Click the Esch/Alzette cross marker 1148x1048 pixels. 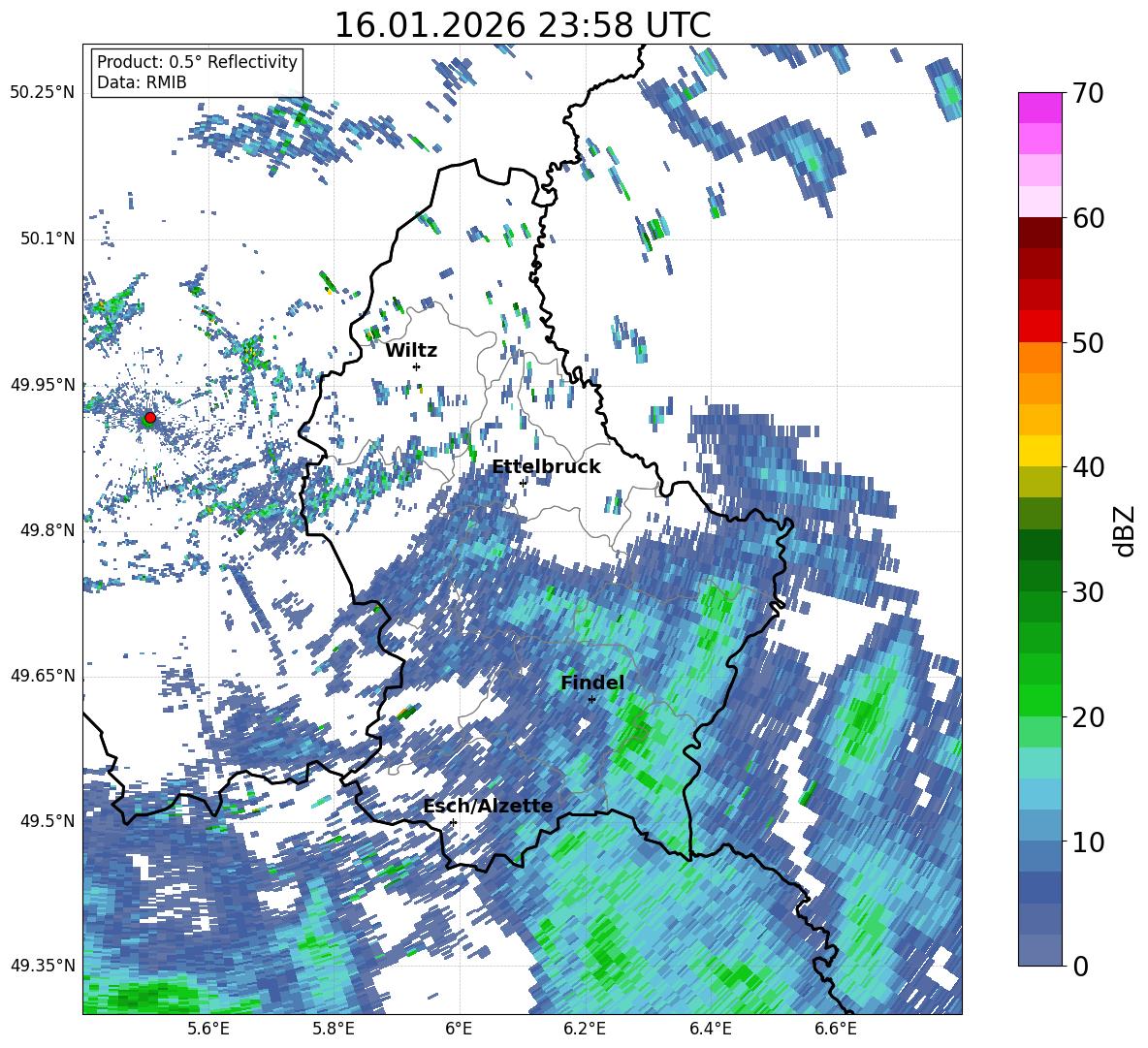click(453, 822)
